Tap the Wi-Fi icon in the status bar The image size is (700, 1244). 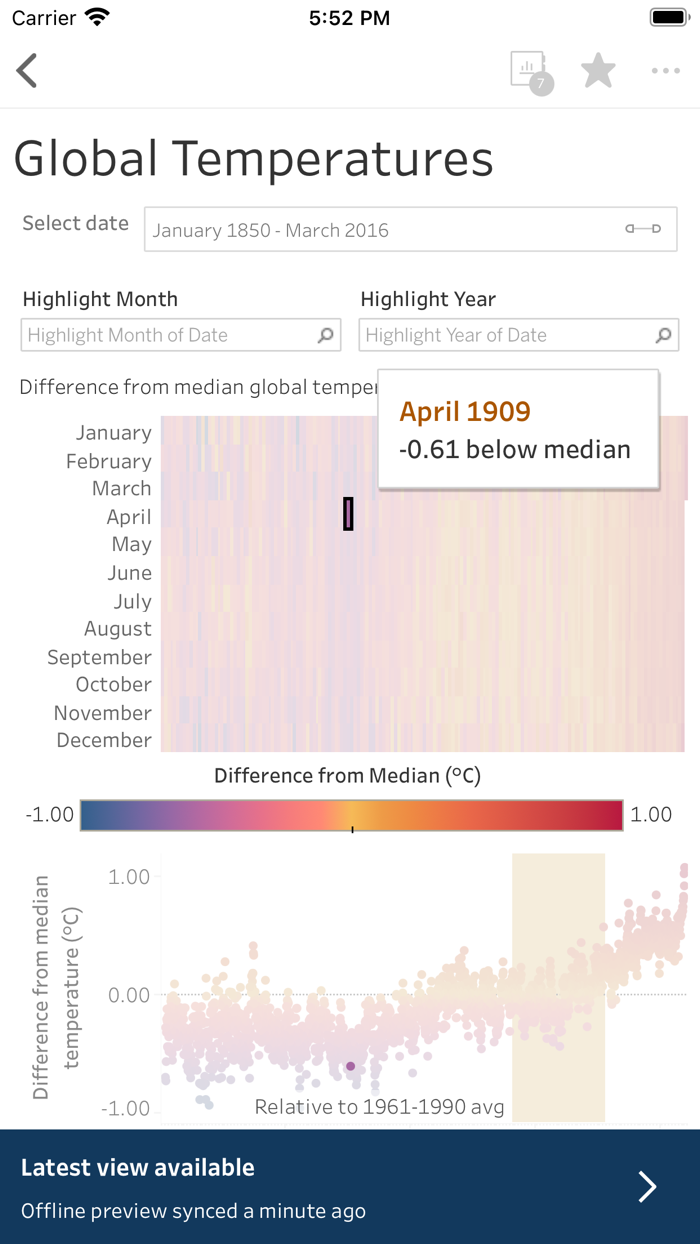[x=97, y=16]
